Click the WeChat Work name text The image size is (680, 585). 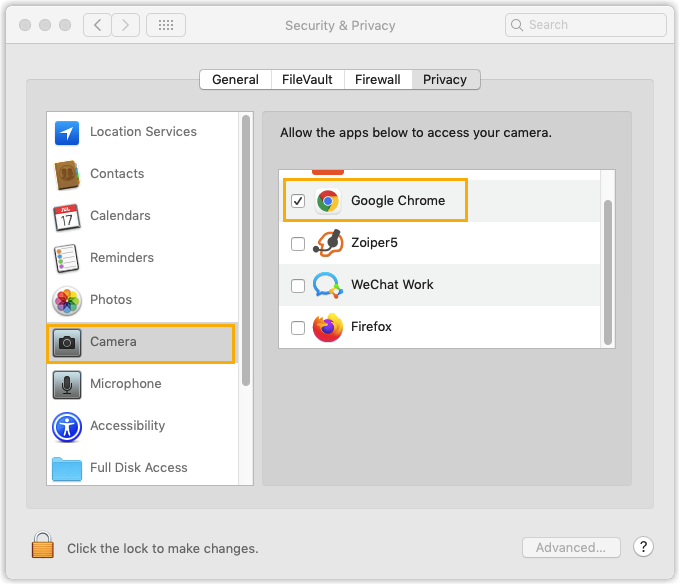click(x=392, y=285)
